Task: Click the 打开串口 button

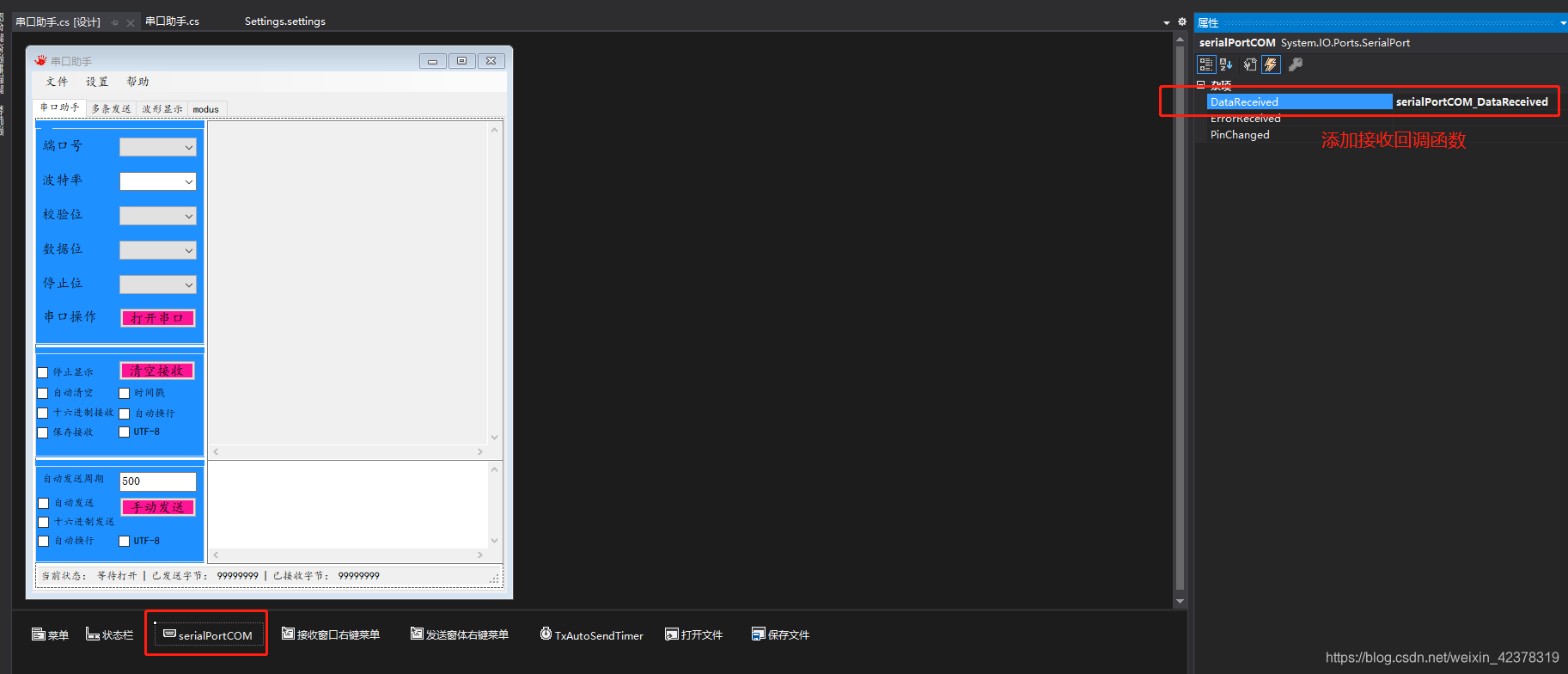Action: (157, 318)
